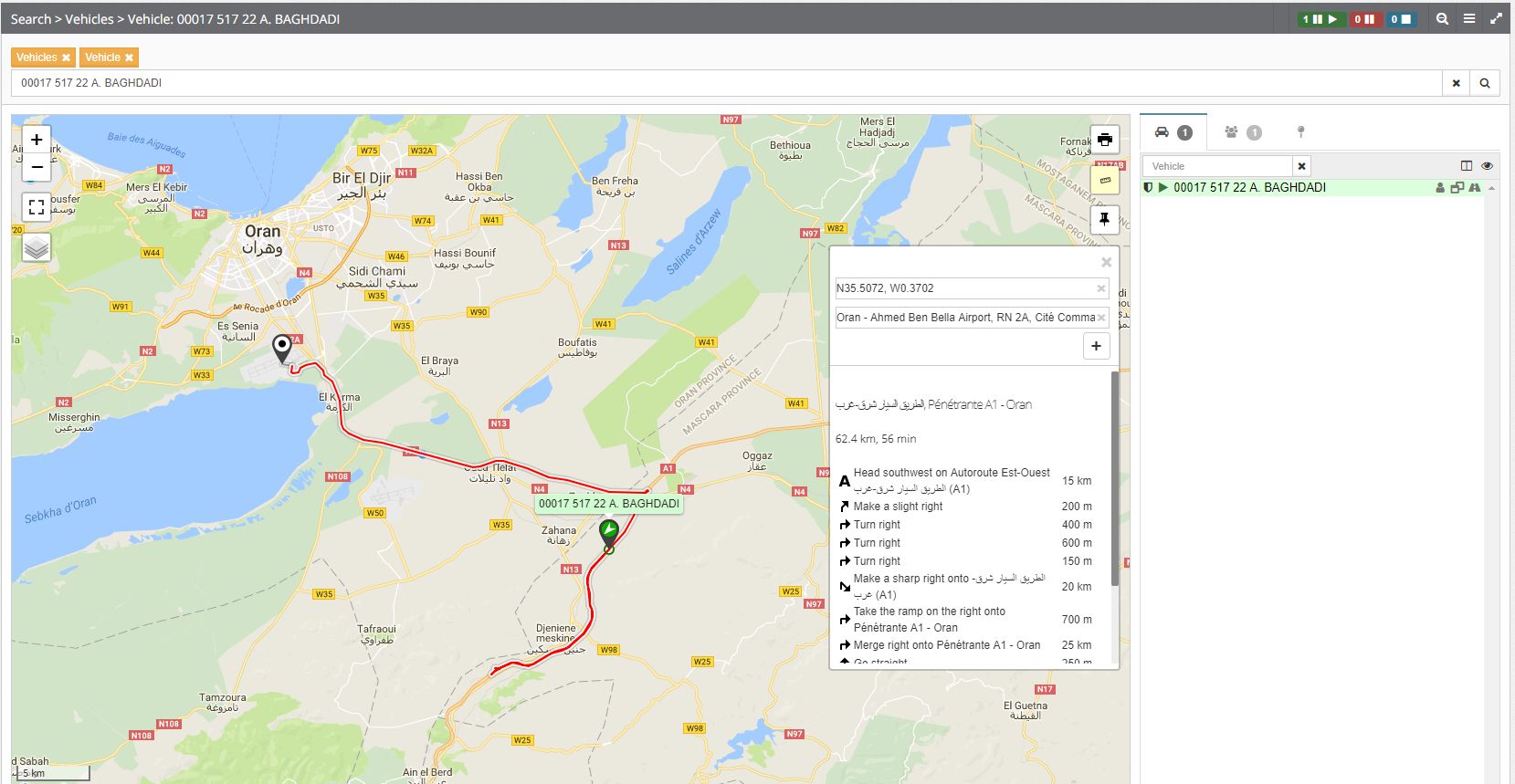This screenshot has height=784, width=1515.
Task: Toggle the blue stopped vehicles status filter
Action: (1402, 18)
